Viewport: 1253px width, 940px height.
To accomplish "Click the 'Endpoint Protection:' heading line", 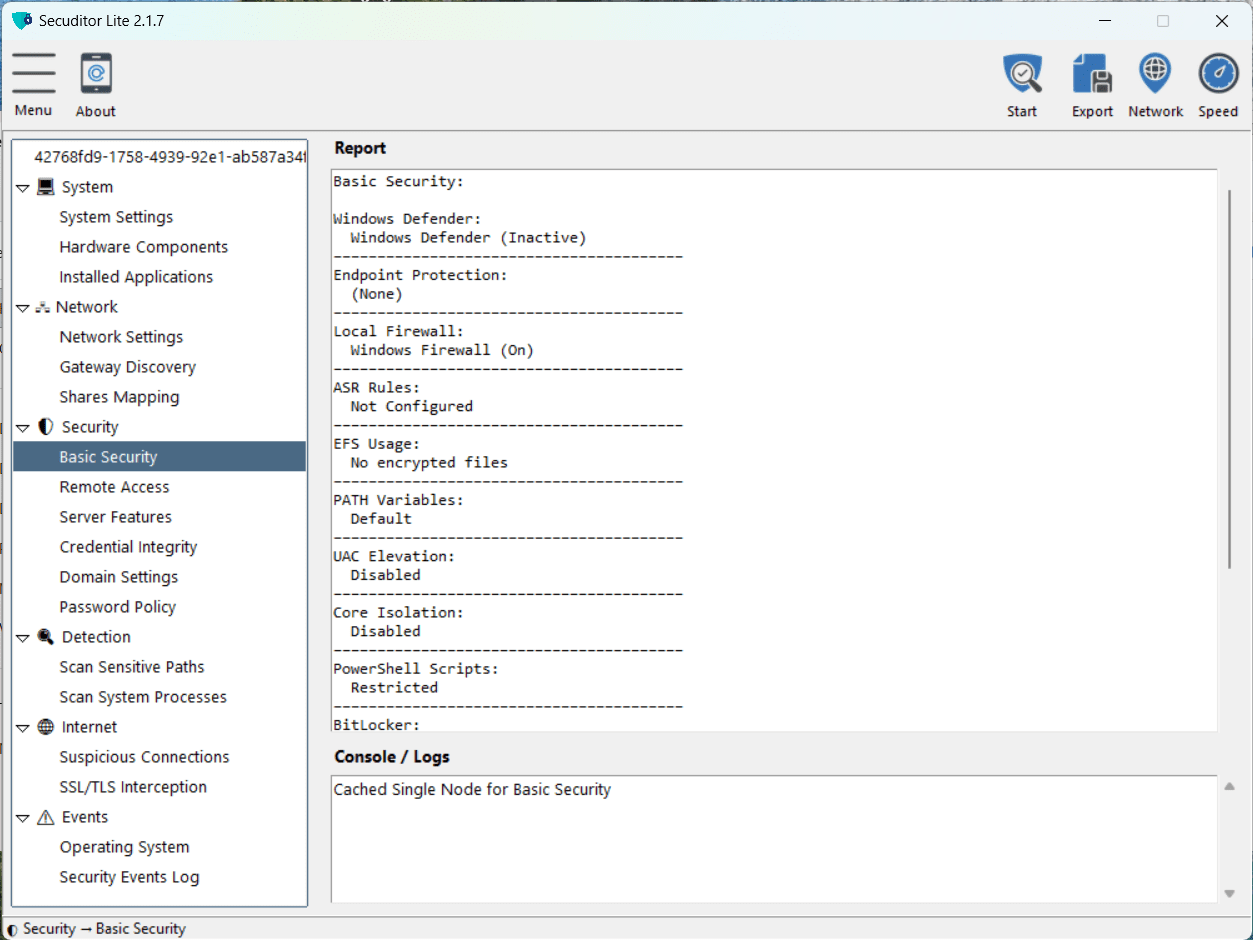I will pyautogui.click(x=420, y=275).
